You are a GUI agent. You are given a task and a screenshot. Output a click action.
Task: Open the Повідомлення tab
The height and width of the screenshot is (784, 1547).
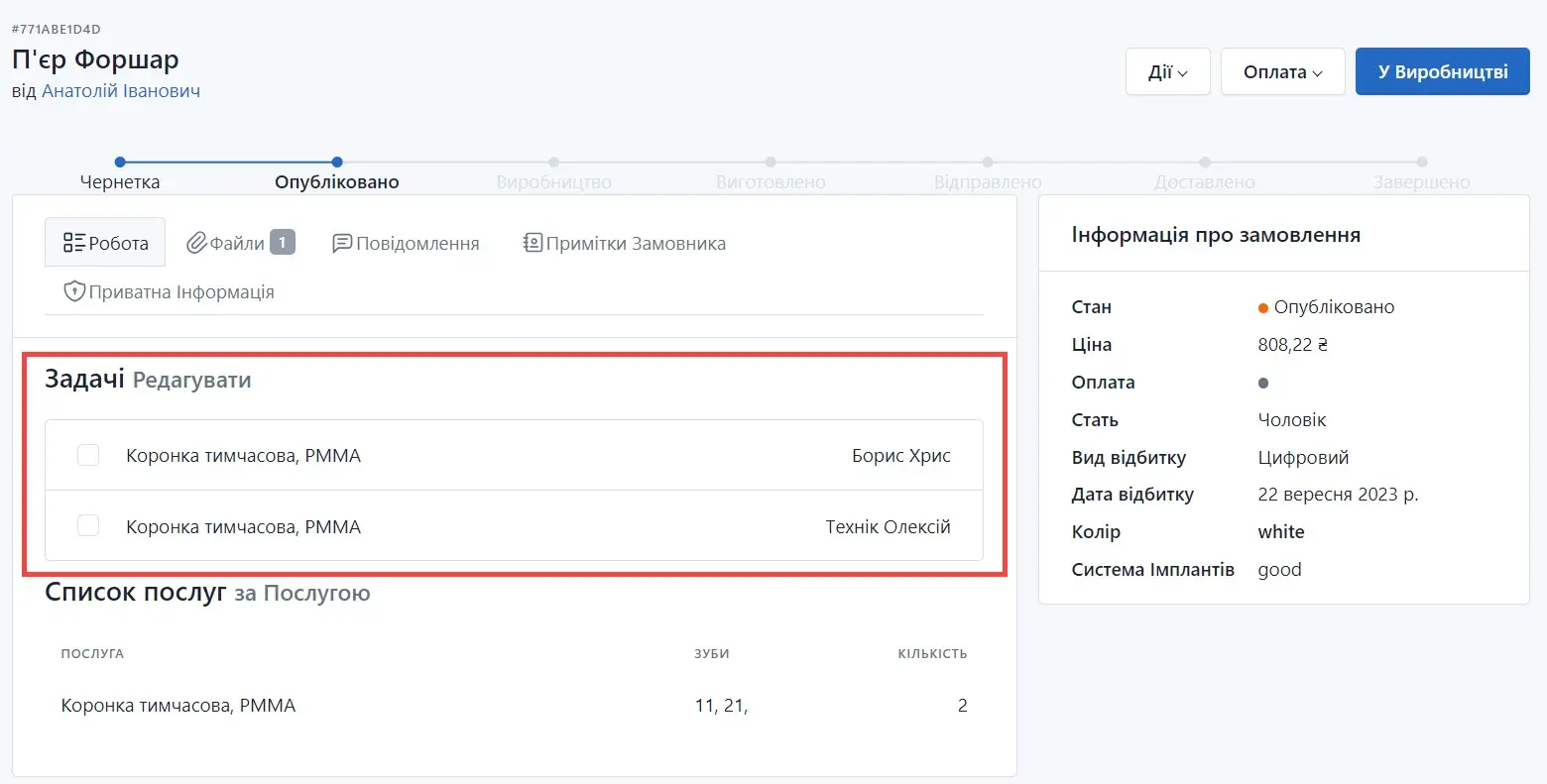click(x=406, y=243)
